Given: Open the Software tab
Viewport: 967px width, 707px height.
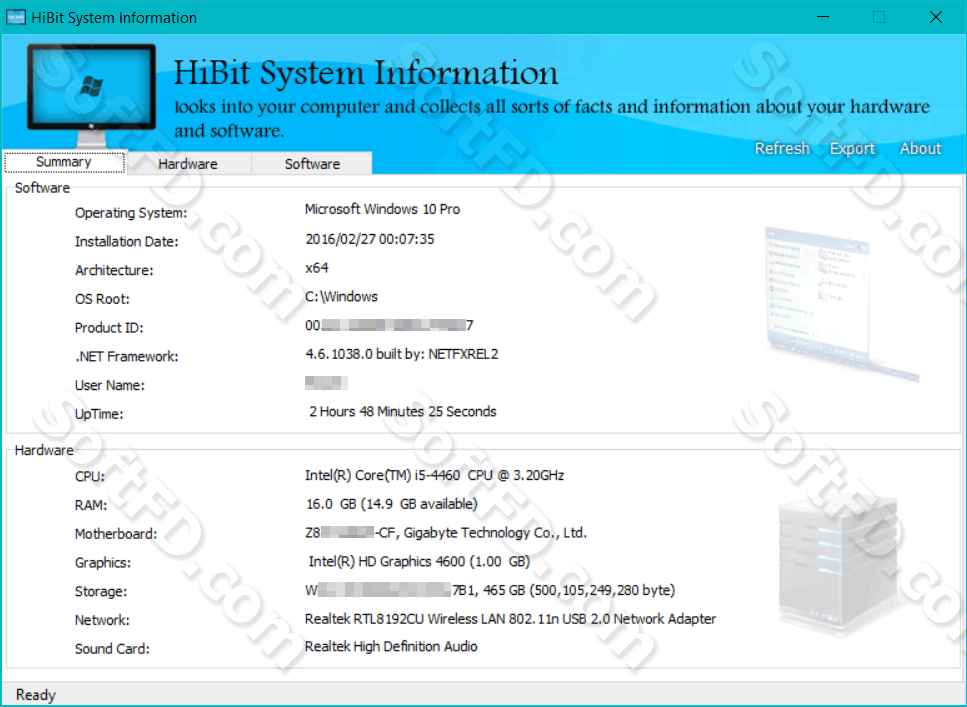Looking at the screenshot, I should [312, 163].
